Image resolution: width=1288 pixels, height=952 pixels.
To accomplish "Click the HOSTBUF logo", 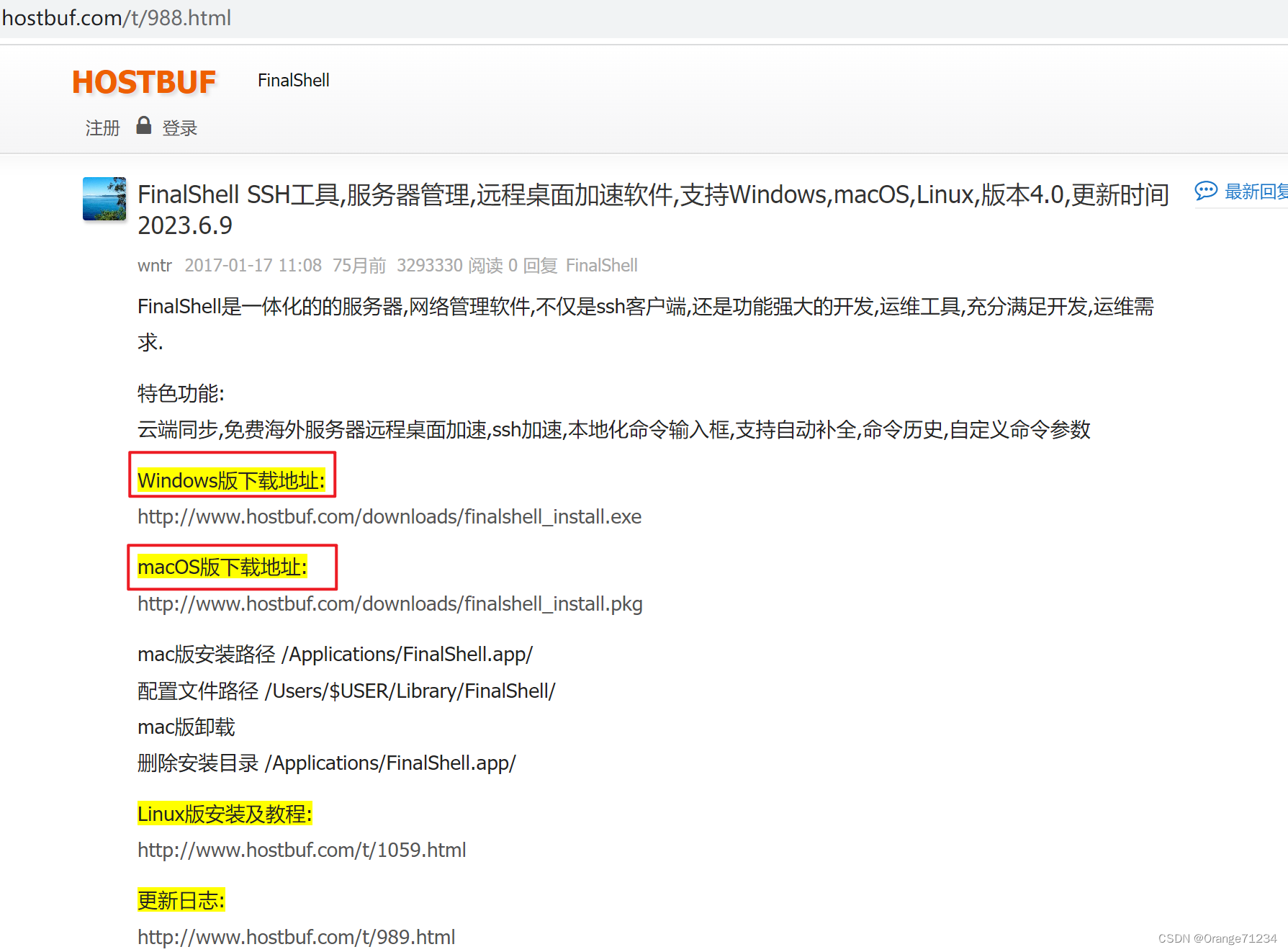I will click(x=144, y=82).
